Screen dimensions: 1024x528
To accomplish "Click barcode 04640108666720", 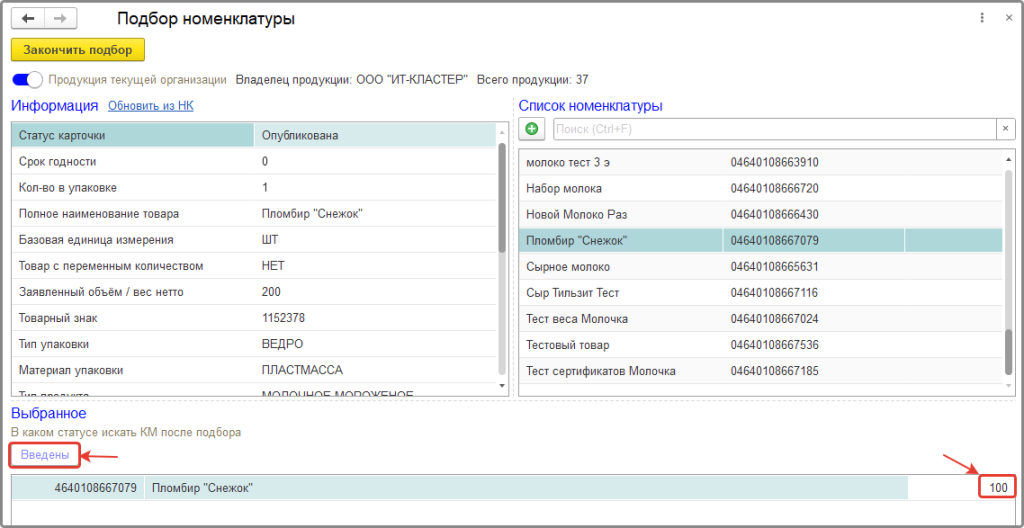I will (x=774, y=188).
